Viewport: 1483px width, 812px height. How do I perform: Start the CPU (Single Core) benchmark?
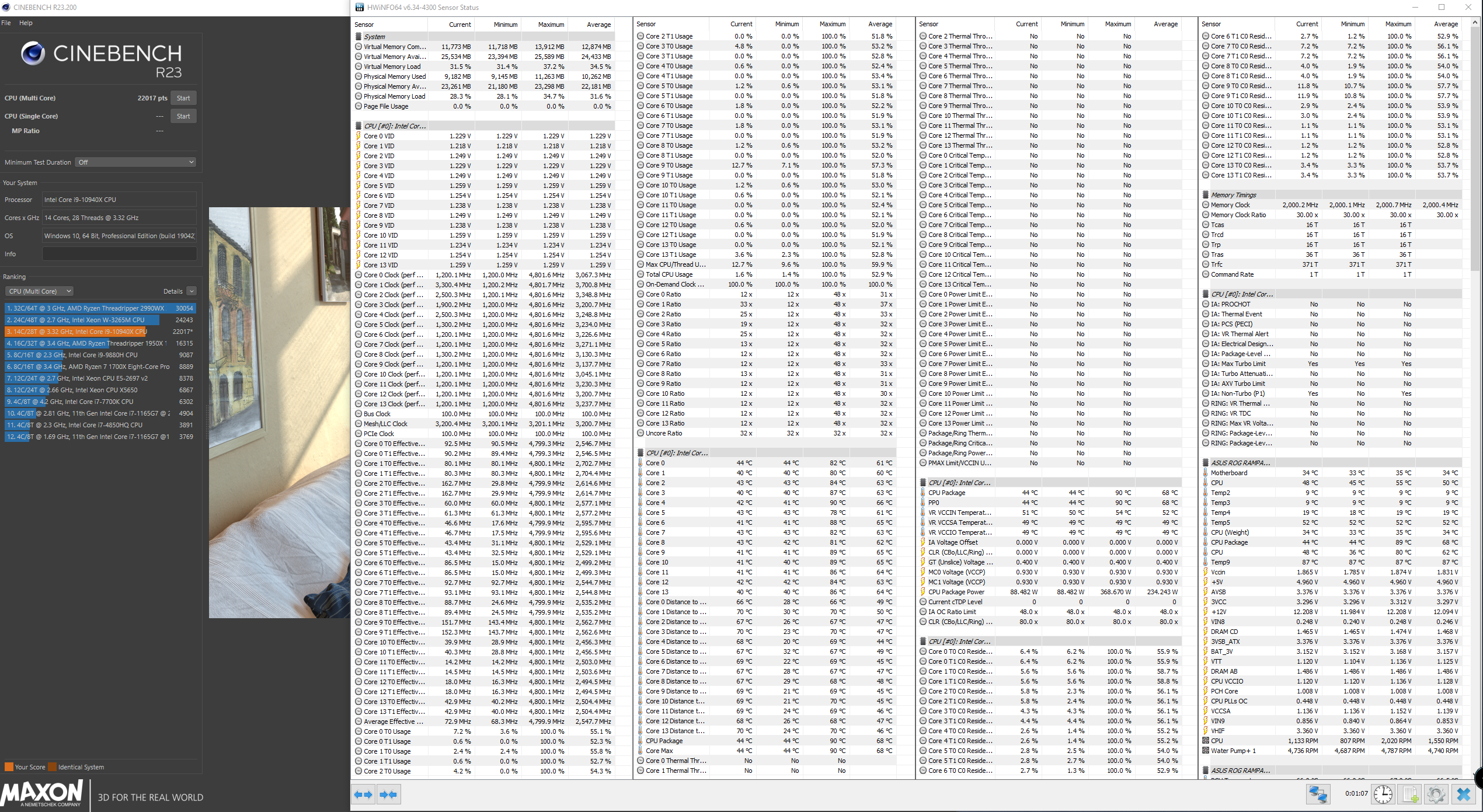183,116
